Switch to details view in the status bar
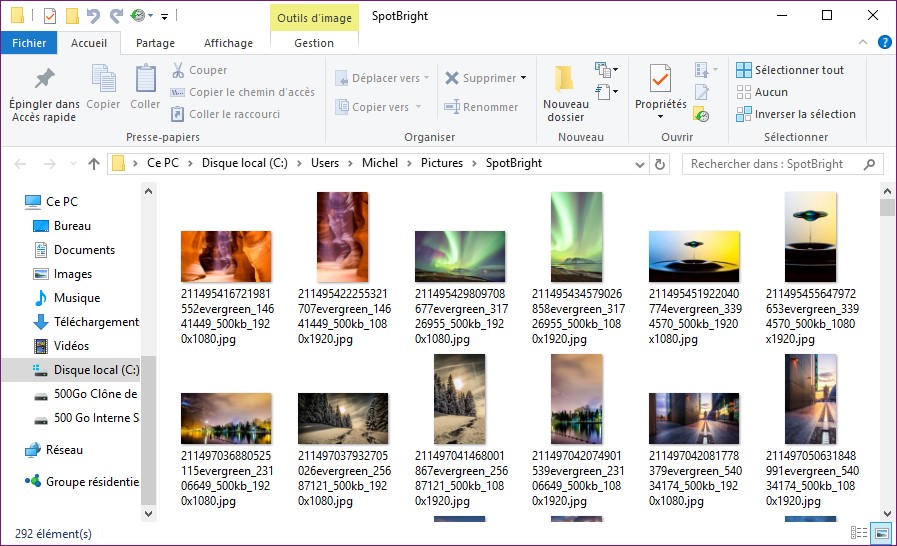The width and height of the screenshot is (897, 546). [858, 533]
